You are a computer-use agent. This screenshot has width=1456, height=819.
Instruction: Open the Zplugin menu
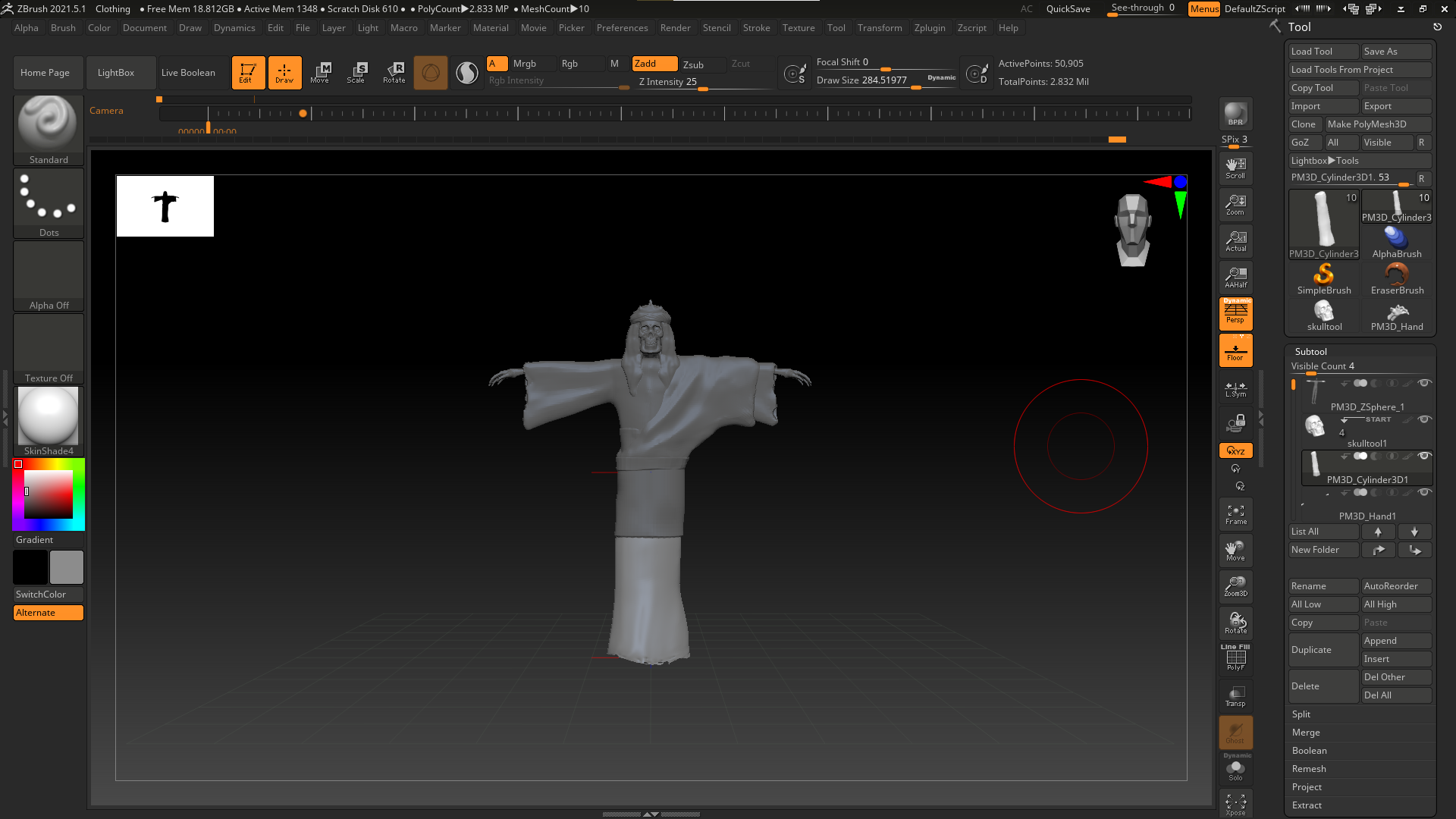coord(929,28)
